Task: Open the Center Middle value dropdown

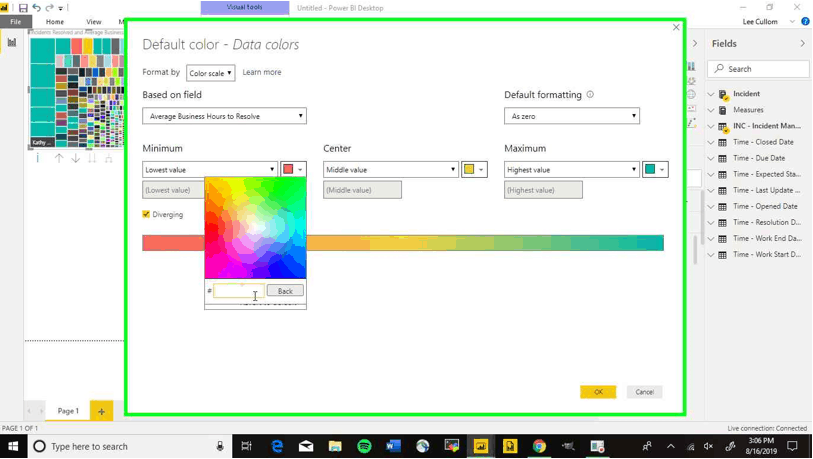Action: coord(391,170)
